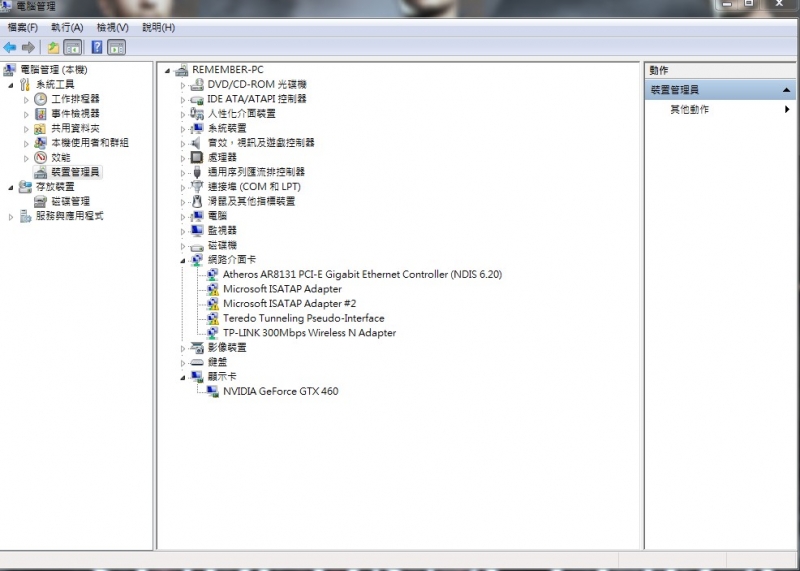Viewport: 800px width, 571px height.
Task: Select the 電腦 device category
Action: [x=217, y=216]
